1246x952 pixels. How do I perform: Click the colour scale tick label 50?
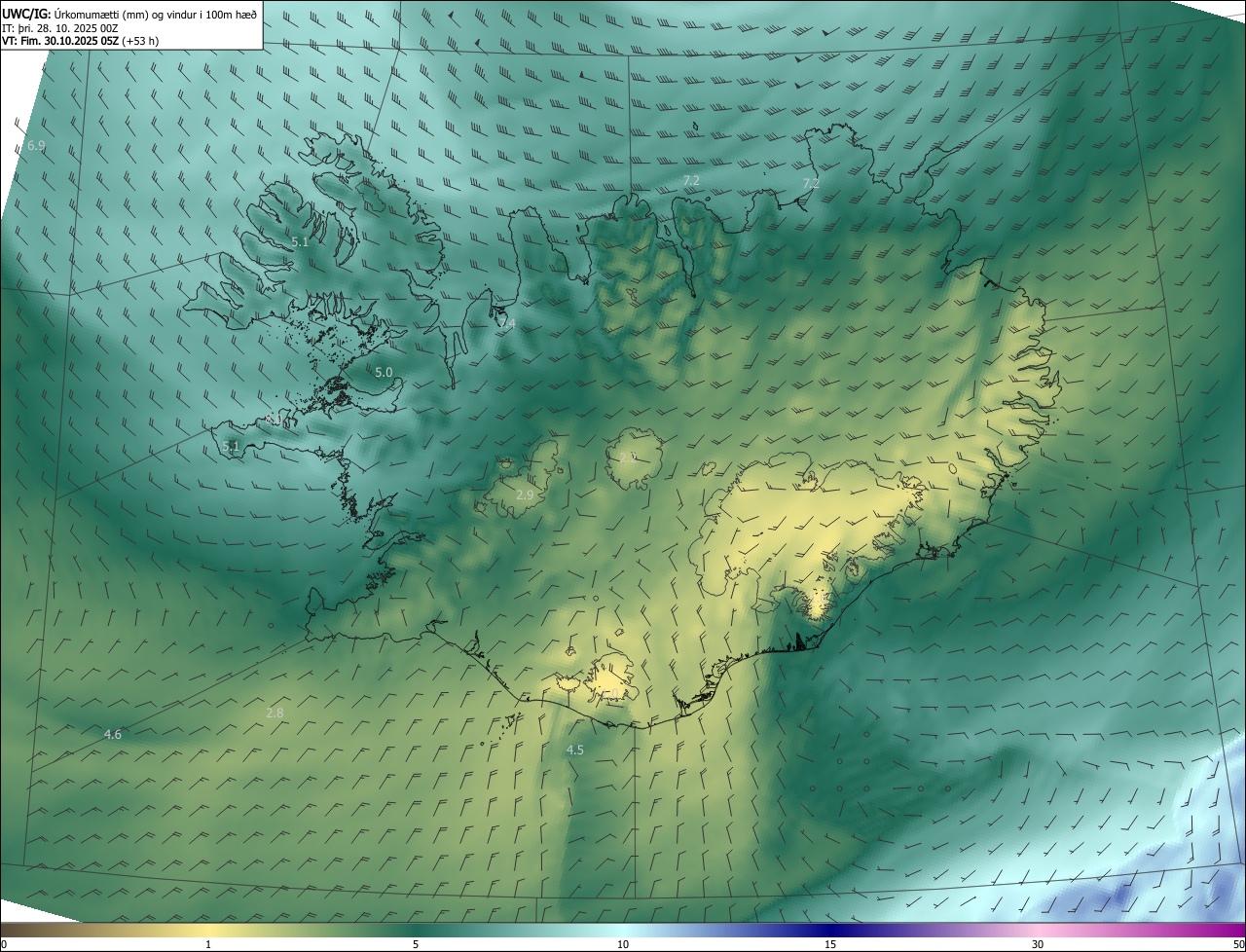coord(1238,944)
